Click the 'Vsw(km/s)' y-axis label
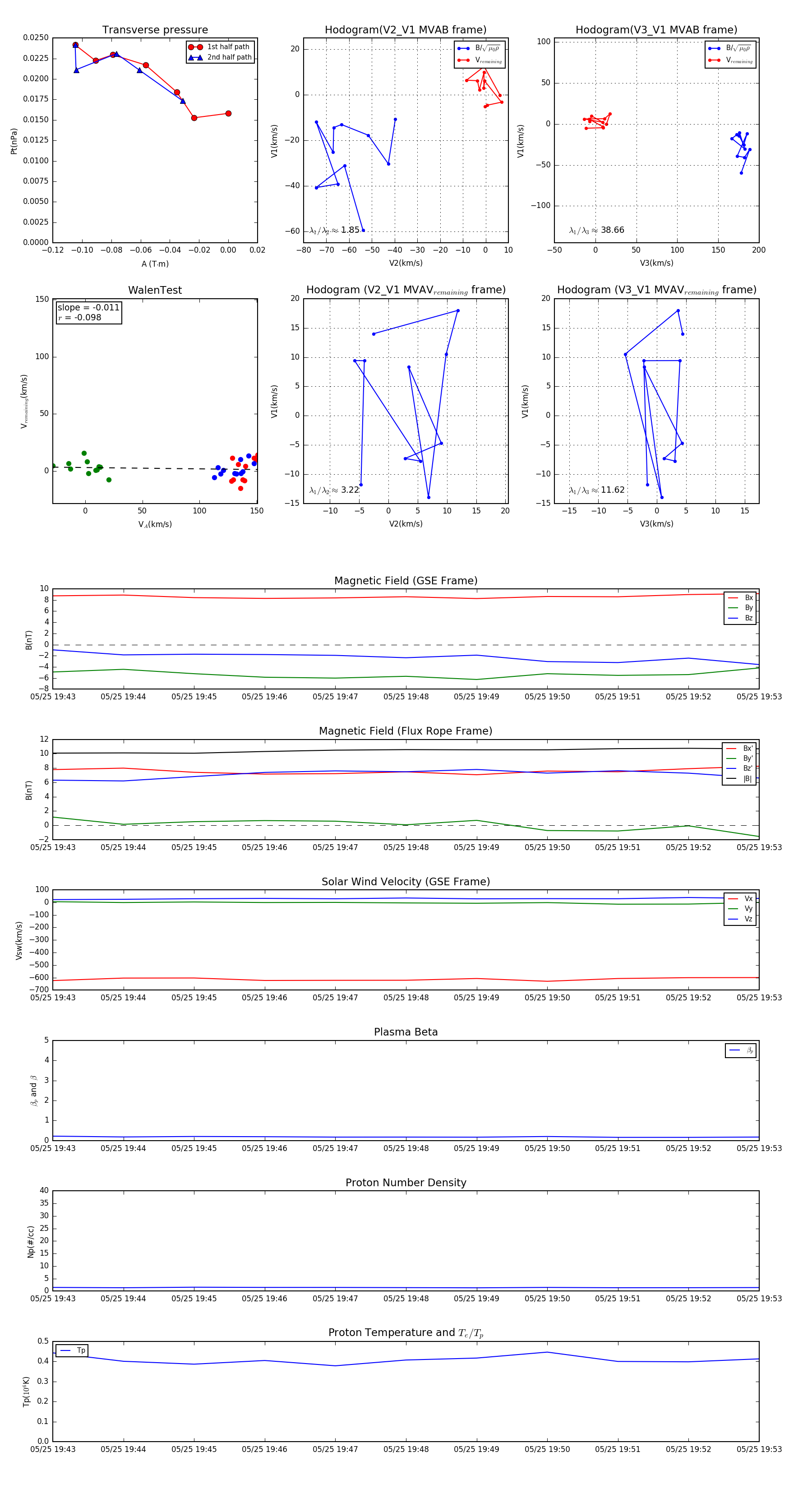 click(x=19, y=940)
